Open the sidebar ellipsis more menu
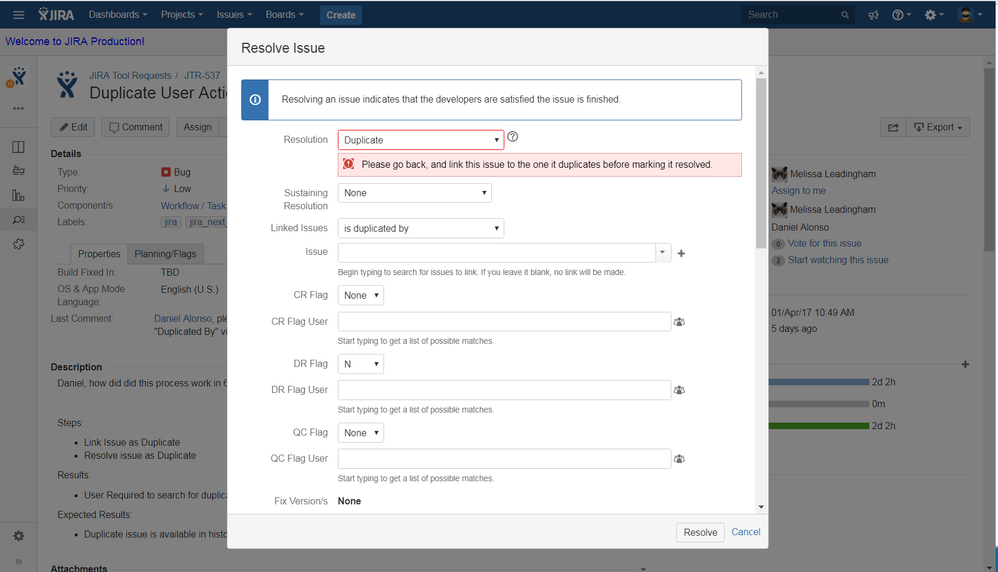 (18, 109)
